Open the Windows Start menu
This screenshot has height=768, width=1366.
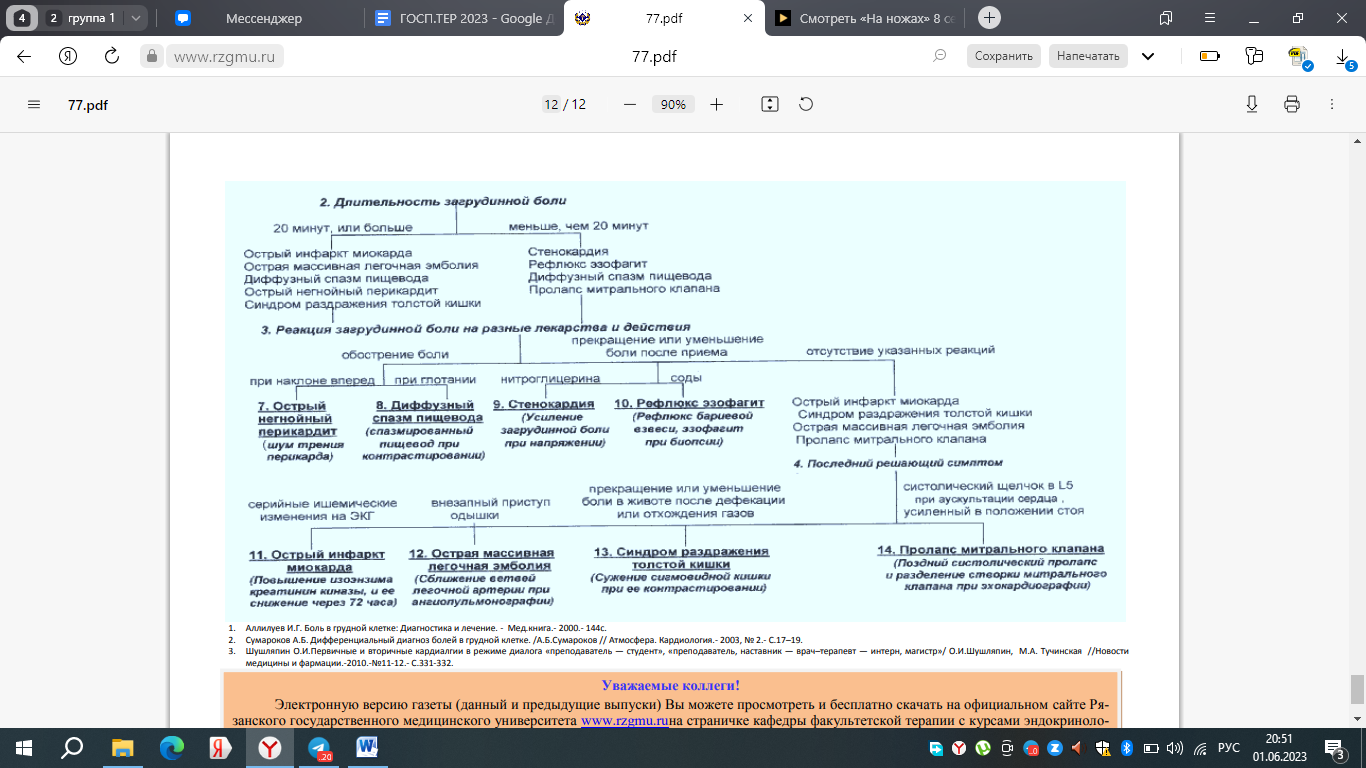[24, 747]
